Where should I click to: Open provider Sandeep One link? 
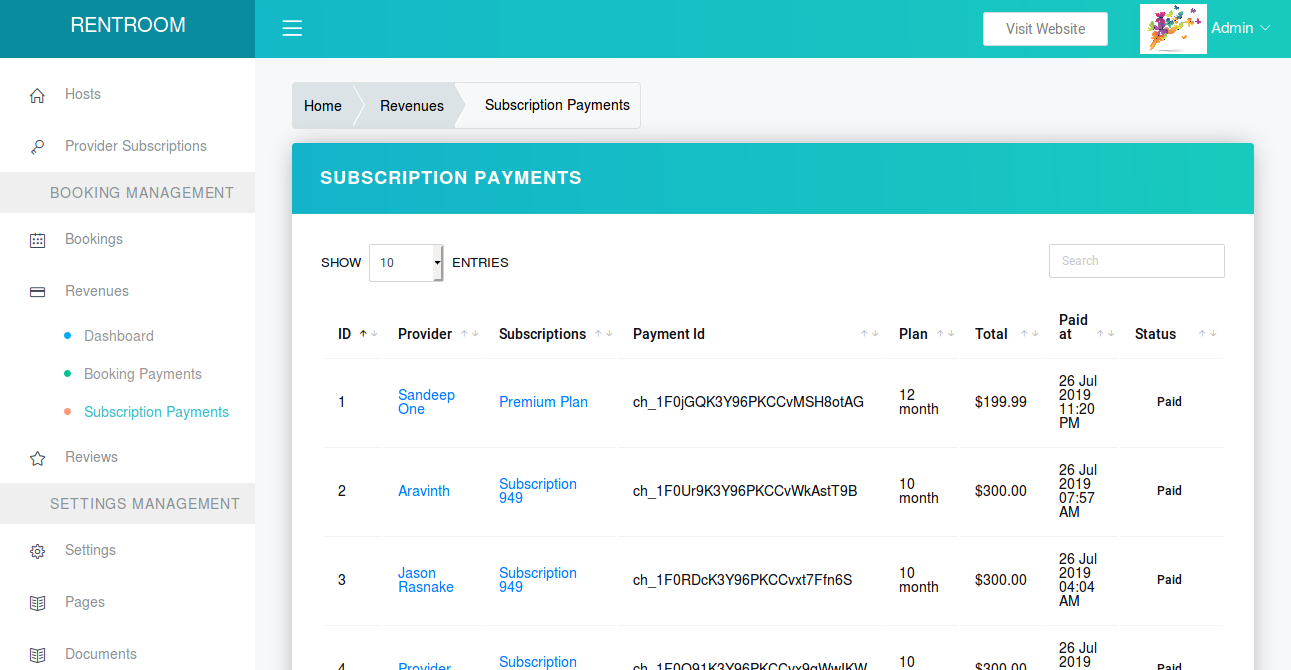tap(426, 402)
